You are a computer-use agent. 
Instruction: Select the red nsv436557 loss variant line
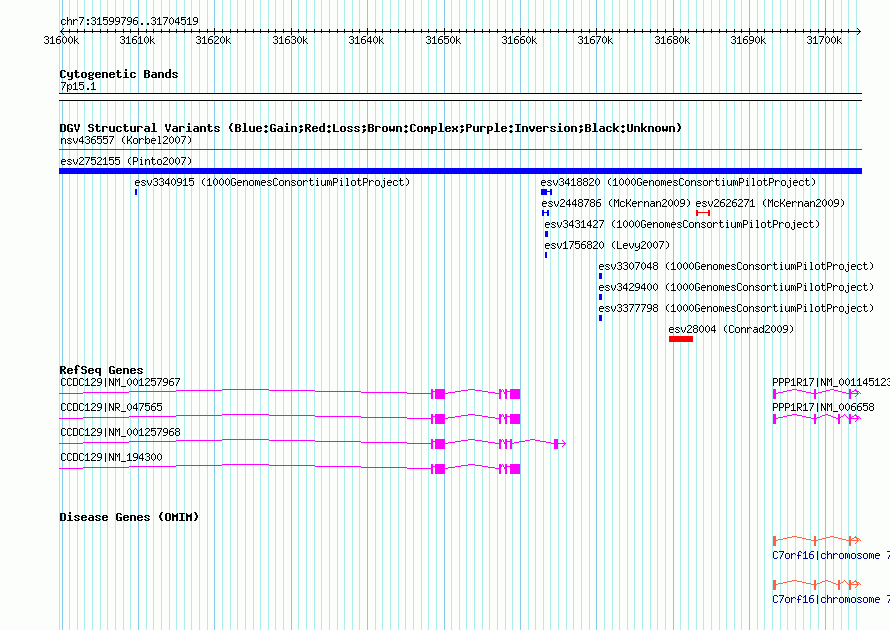coord(460,150)
